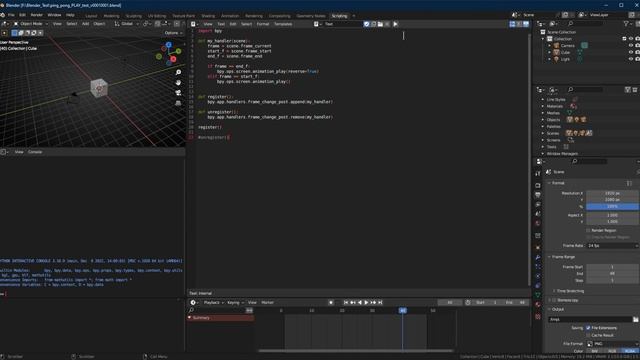Zoom the 3D viewport with magnifier icon
The height and width of the screenshot is (360, 640).
click(178, 72)
